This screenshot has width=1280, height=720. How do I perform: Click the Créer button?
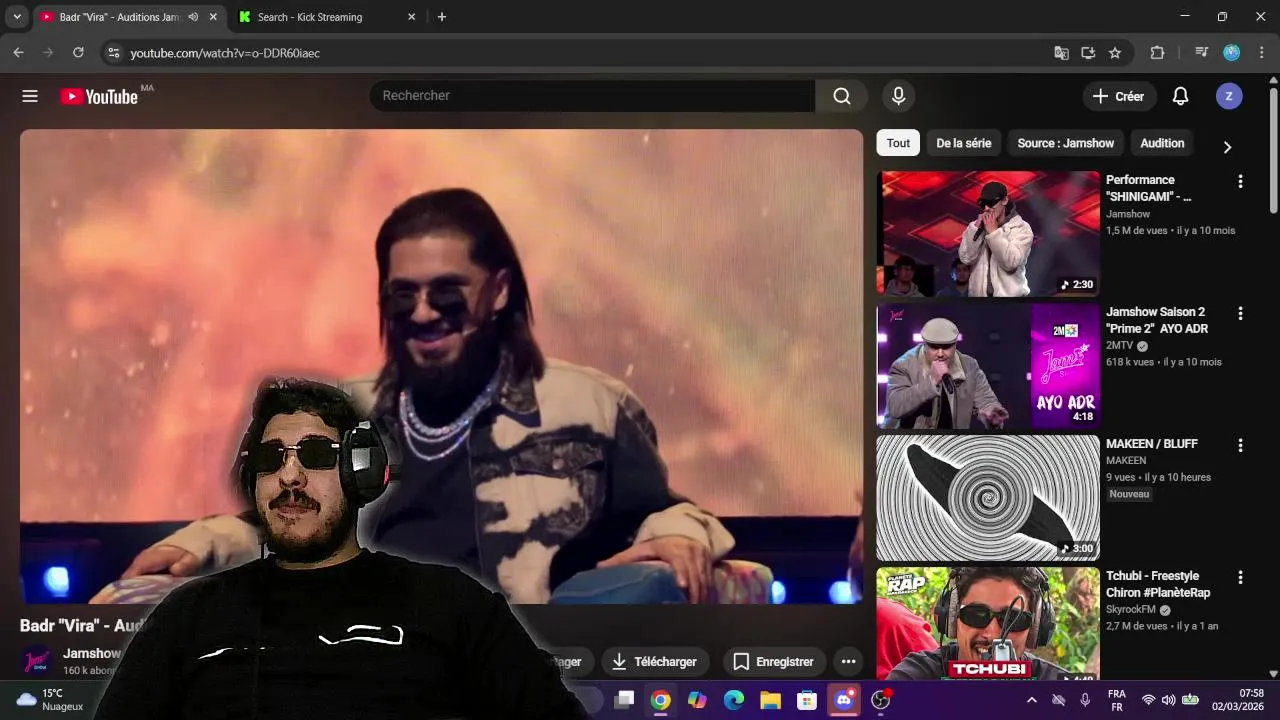coord(1119,96)
